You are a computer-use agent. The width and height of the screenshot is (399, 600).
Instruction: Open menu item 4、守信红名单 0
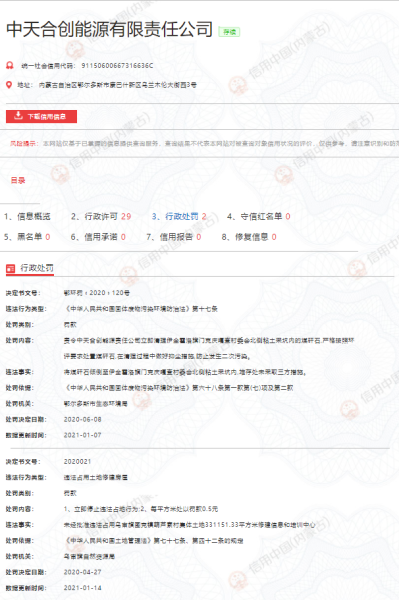click(x=259, y=217)
